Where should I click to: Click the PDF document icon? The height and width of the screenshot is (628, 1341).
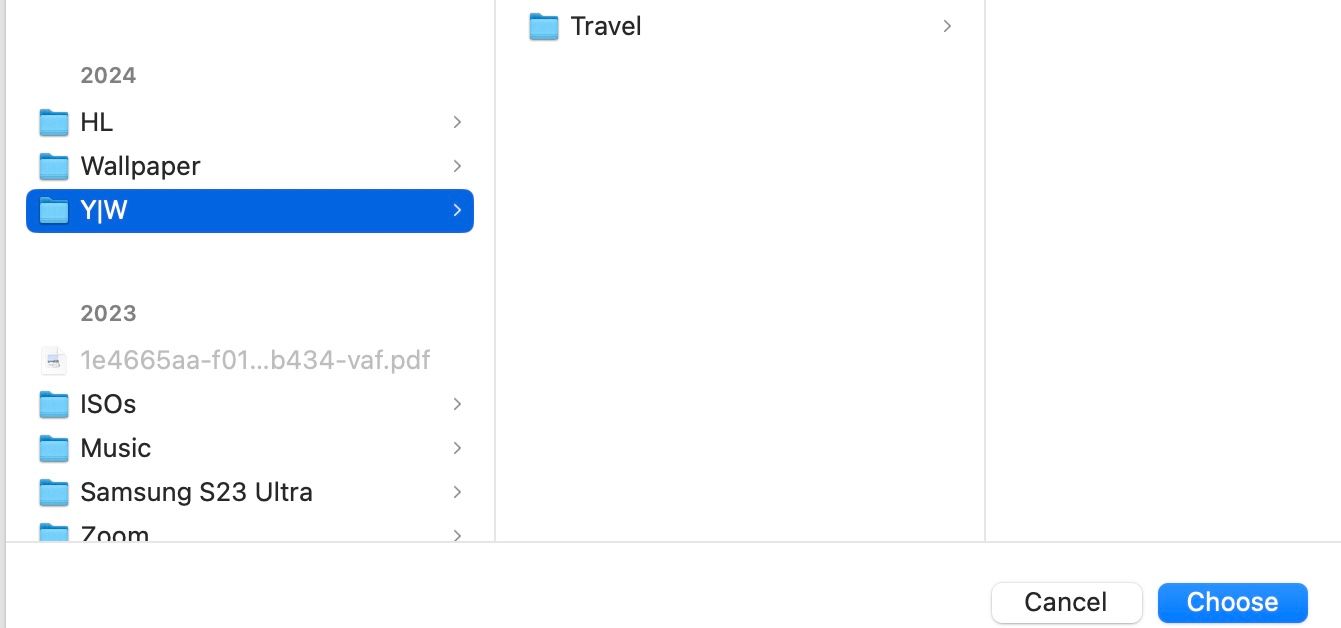click(x=52, y=360)
